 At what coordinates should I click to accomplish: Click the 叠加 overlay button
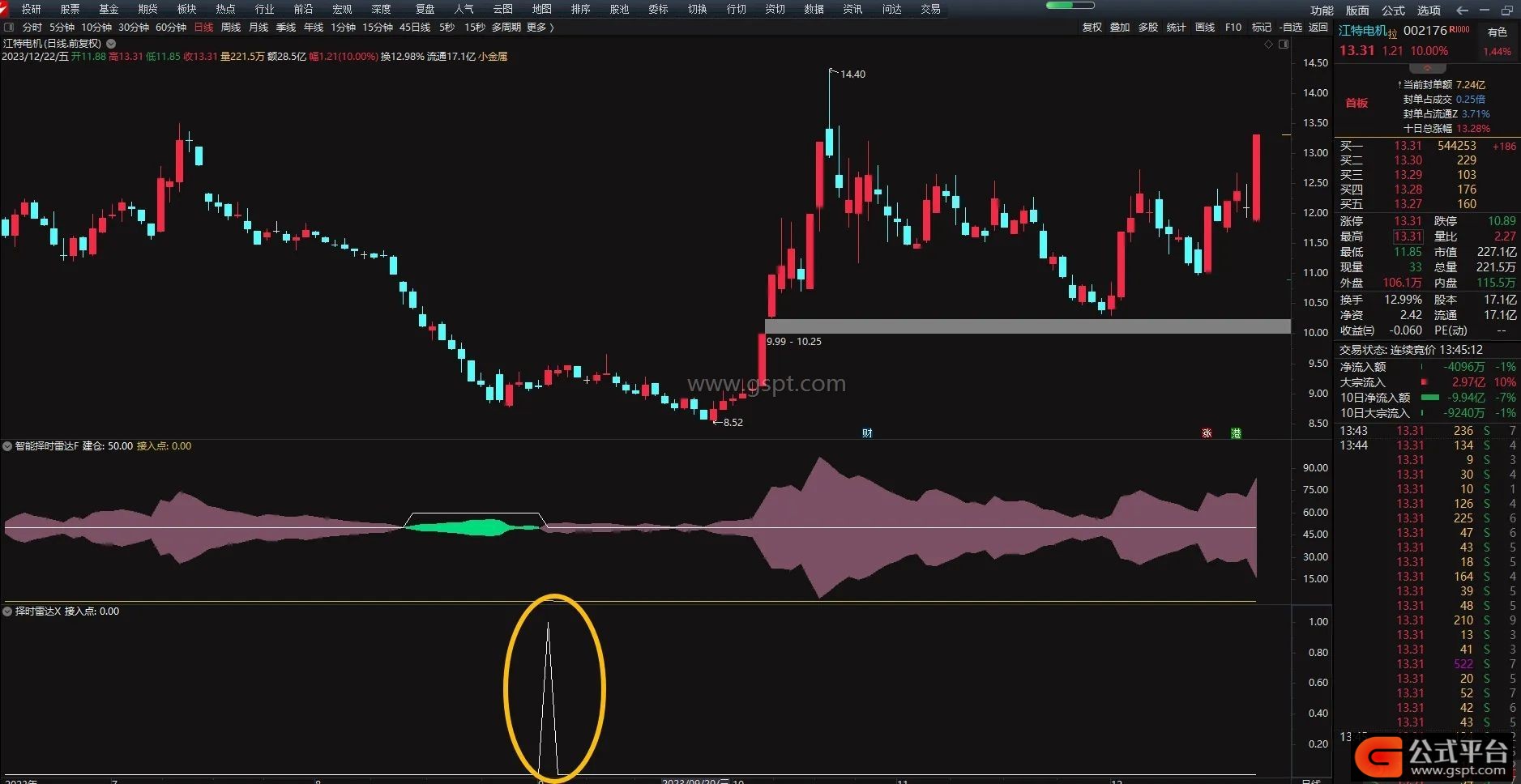tap(1120, 28)
